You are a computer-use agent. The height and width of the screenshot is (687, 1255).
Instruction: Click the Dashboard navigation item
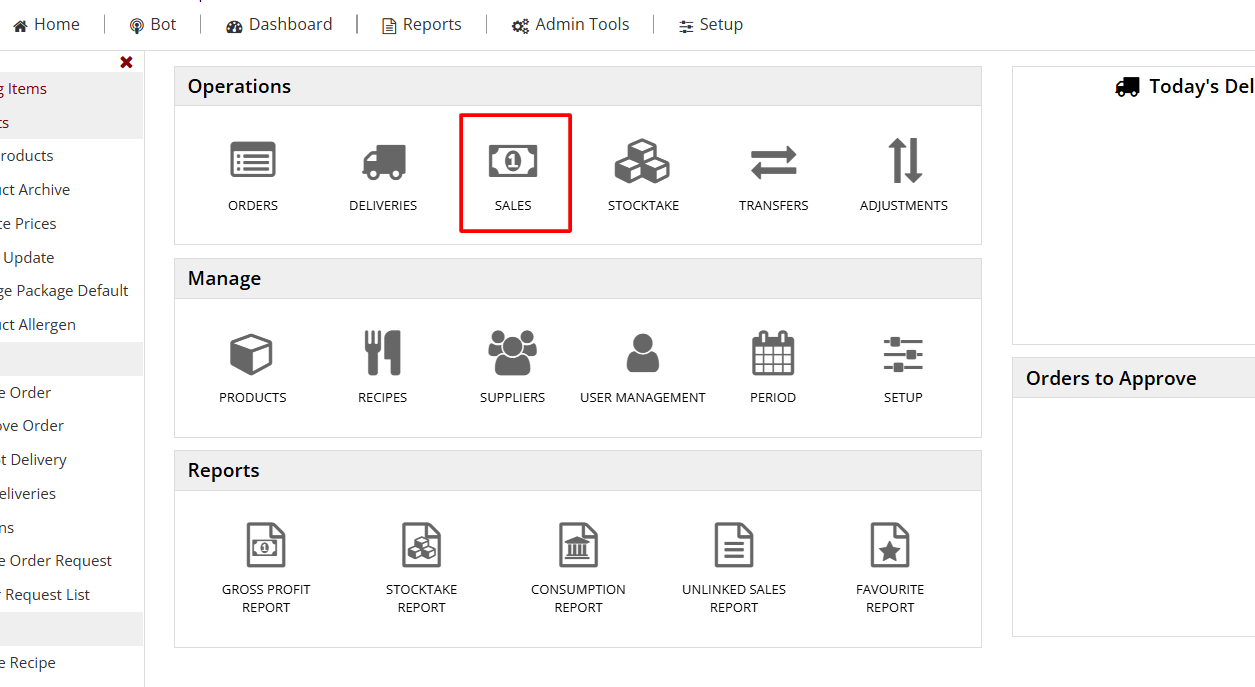pos(279,25)
